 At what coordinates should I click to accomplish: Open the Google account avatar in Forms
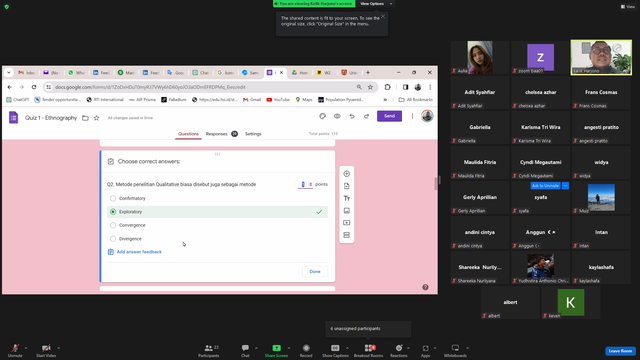click(x=427, y=116)
